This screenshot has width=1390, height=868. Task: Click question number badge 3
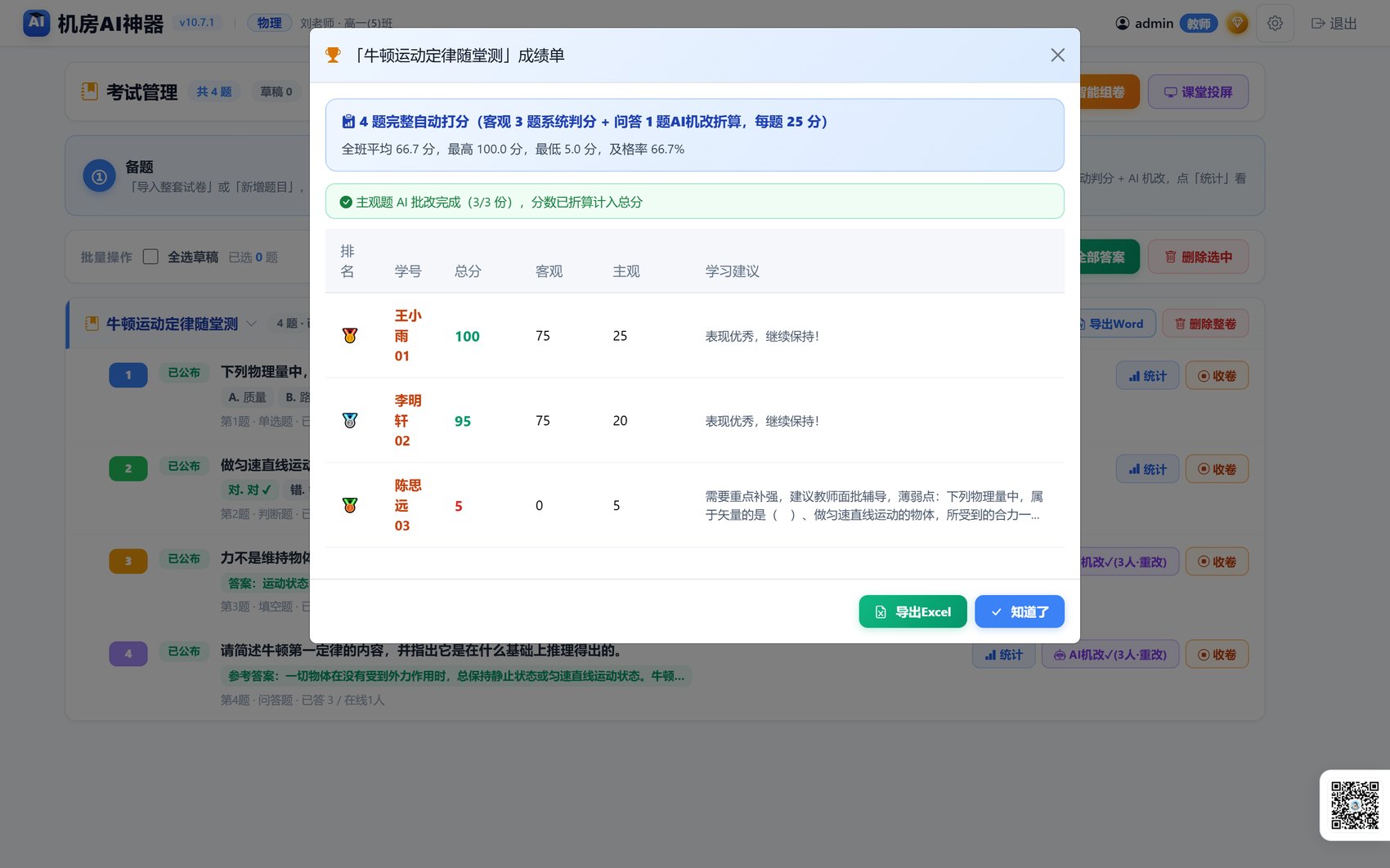click(x=128, y=561)
